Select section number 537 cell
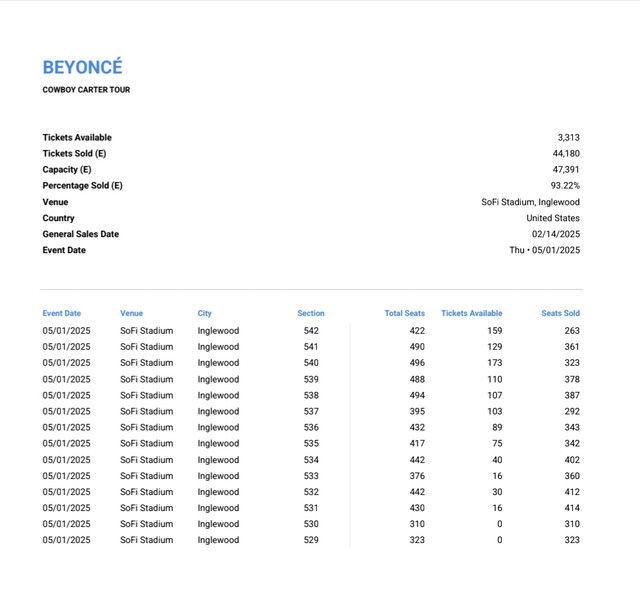 coord(311,411)
